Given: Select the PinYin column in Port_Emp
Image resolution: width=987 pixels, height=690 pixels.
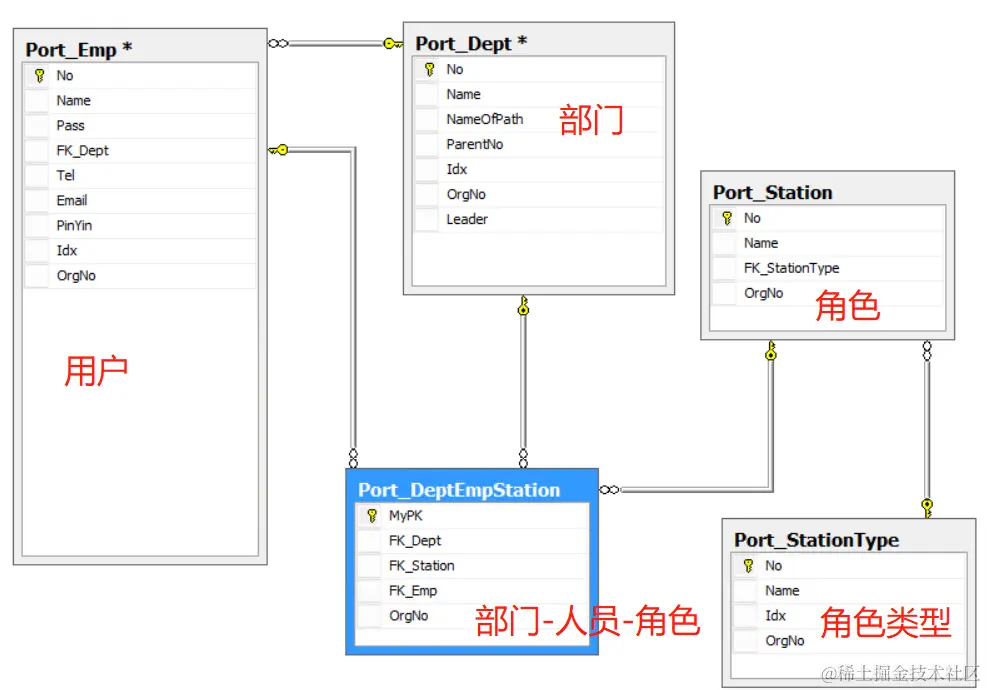Looking at the screenshot, I should (x=140, y=225).
